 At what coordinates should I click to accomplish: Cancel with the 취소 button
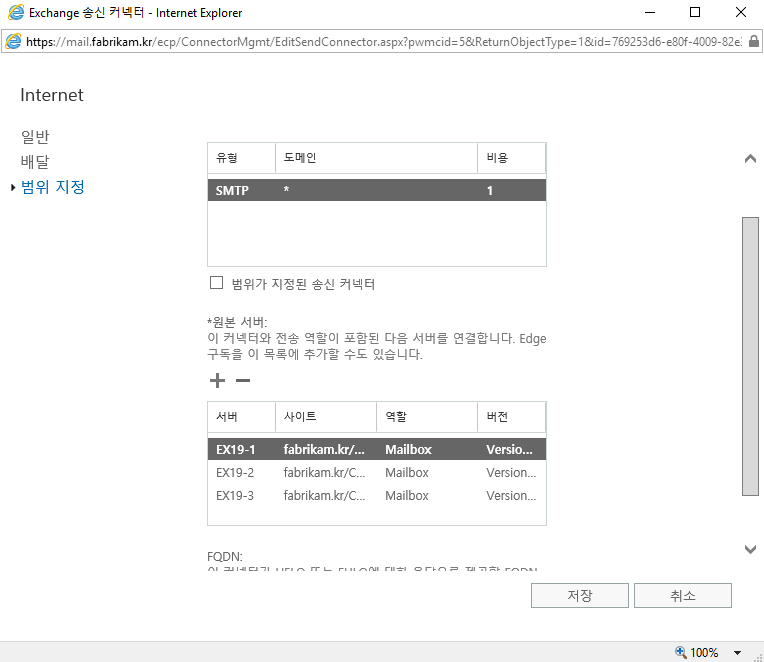[683, 595]
